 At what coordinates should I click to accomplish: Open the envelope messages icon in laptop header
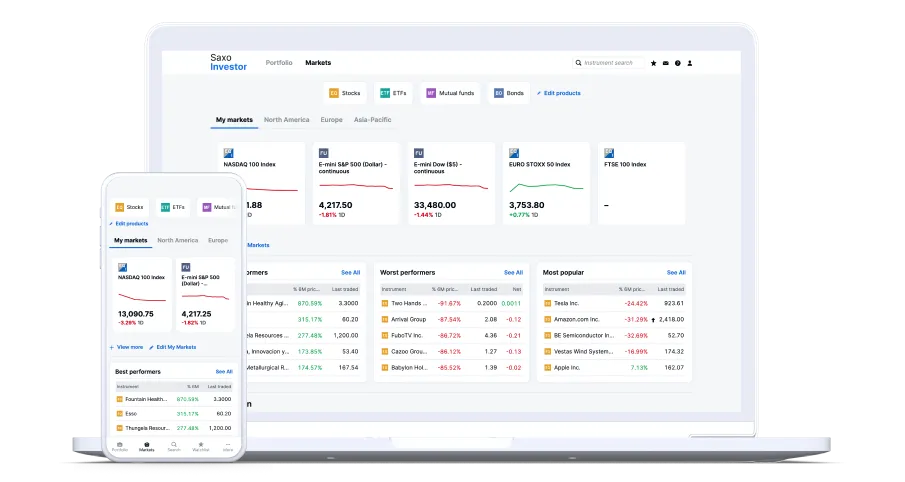coord(665,63)
